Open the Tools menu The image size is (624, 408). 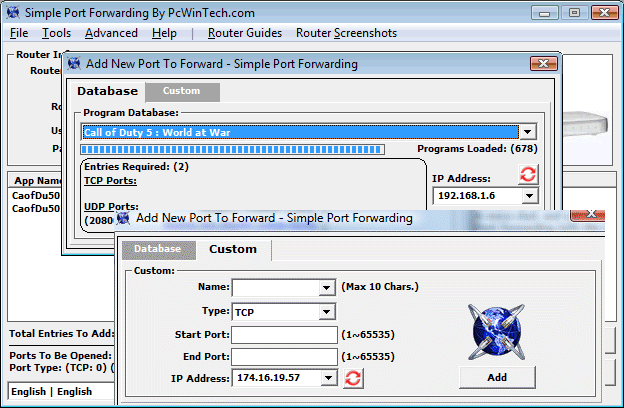[x=57, y=33]
